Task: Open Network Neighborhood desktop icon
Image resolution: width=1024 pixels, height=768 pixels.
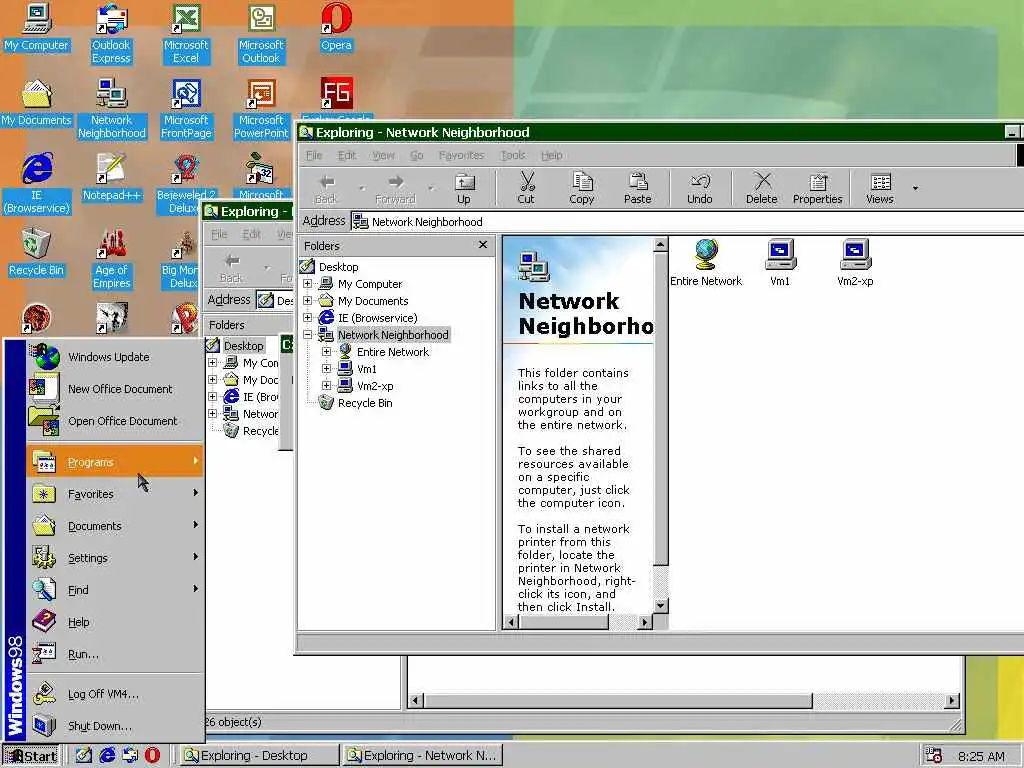Action: [x=112, y=108]
